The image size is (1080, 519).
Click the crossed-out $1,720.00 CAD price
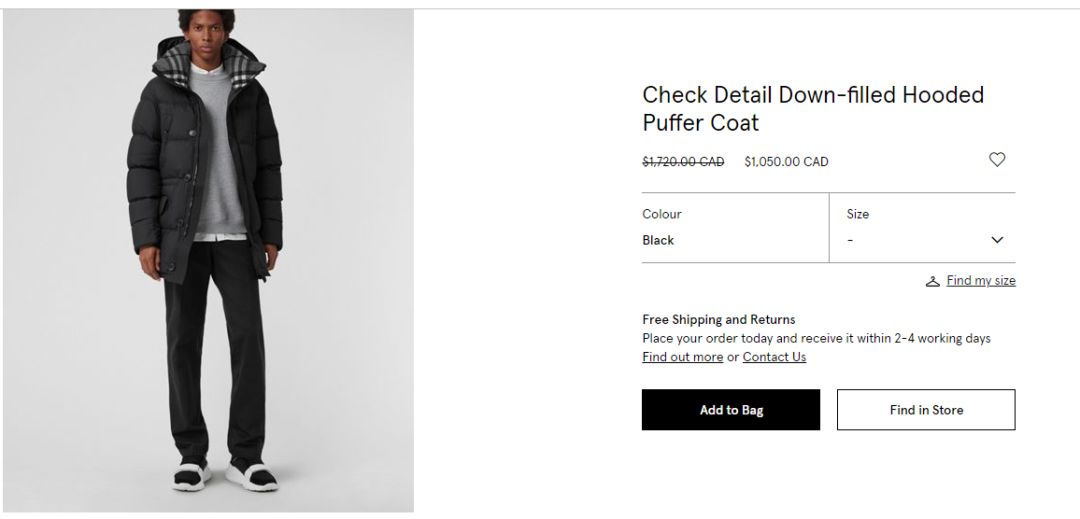click(x=683, y=161)
